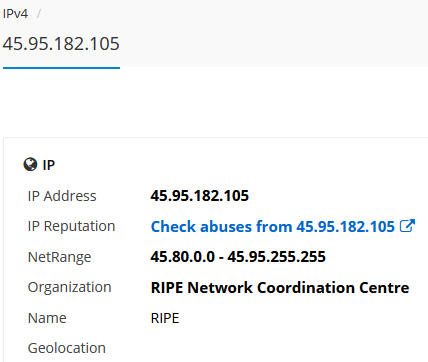
Task: Click the IP Address field label
Action: [62, 196]
